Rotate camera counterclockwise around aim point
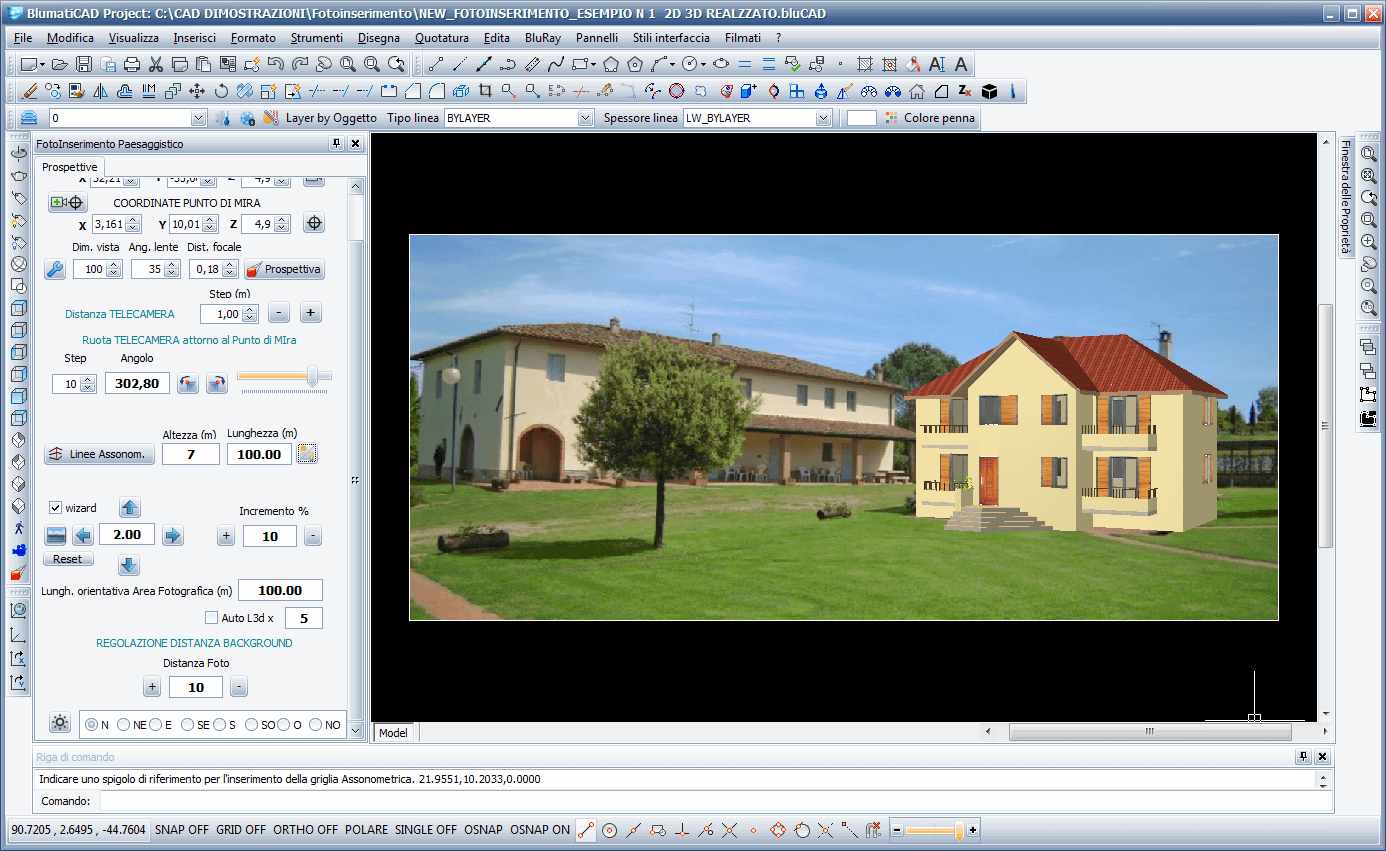The width and height of the screenshot is (1386, 851). click(188, 383)
